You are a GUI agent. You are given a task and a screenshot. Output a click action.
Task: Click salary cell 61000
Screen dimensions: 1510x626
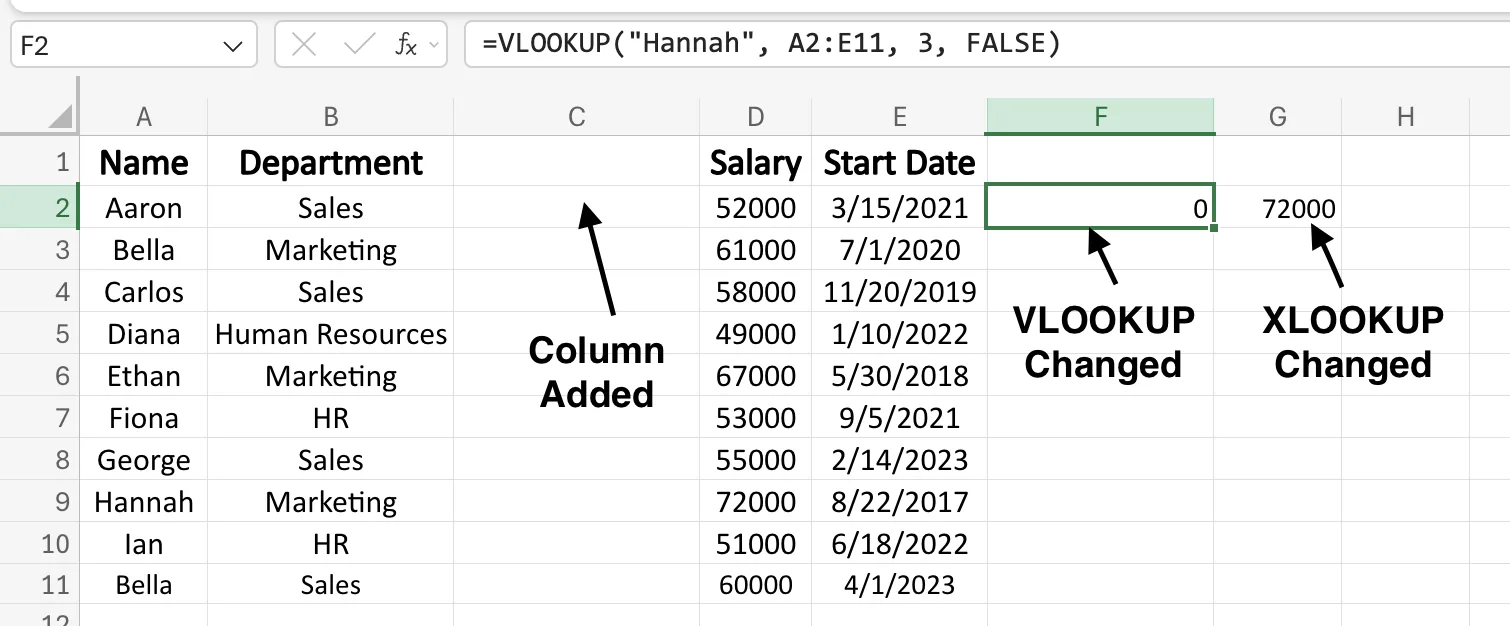click(756, 250)
